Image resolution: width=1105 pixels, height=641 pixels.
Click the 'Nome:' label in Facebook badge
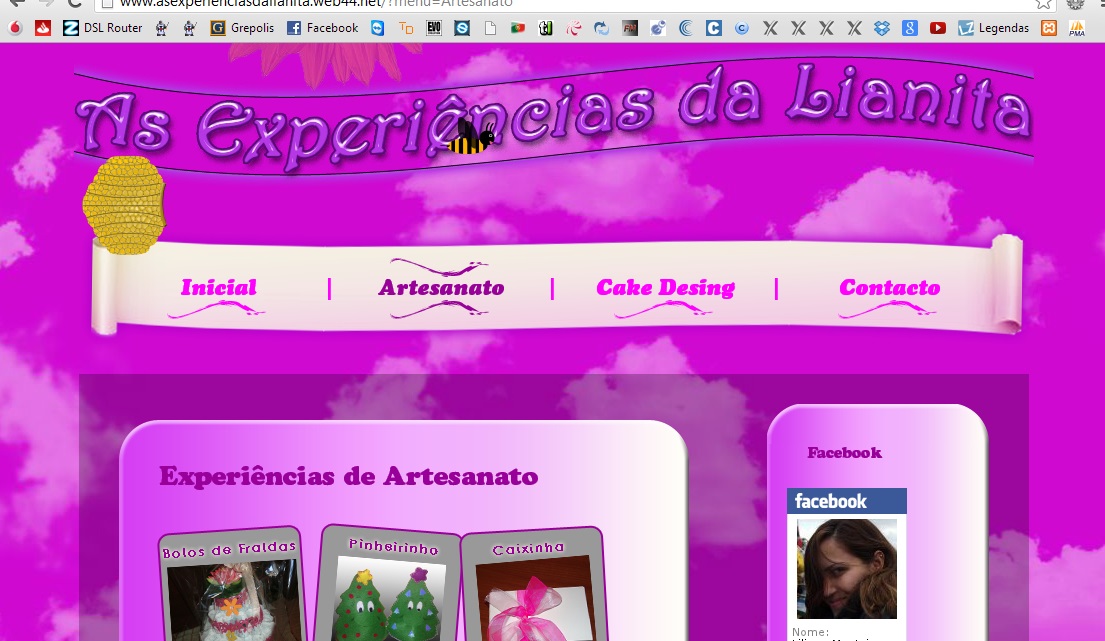(x=810, y=632)
